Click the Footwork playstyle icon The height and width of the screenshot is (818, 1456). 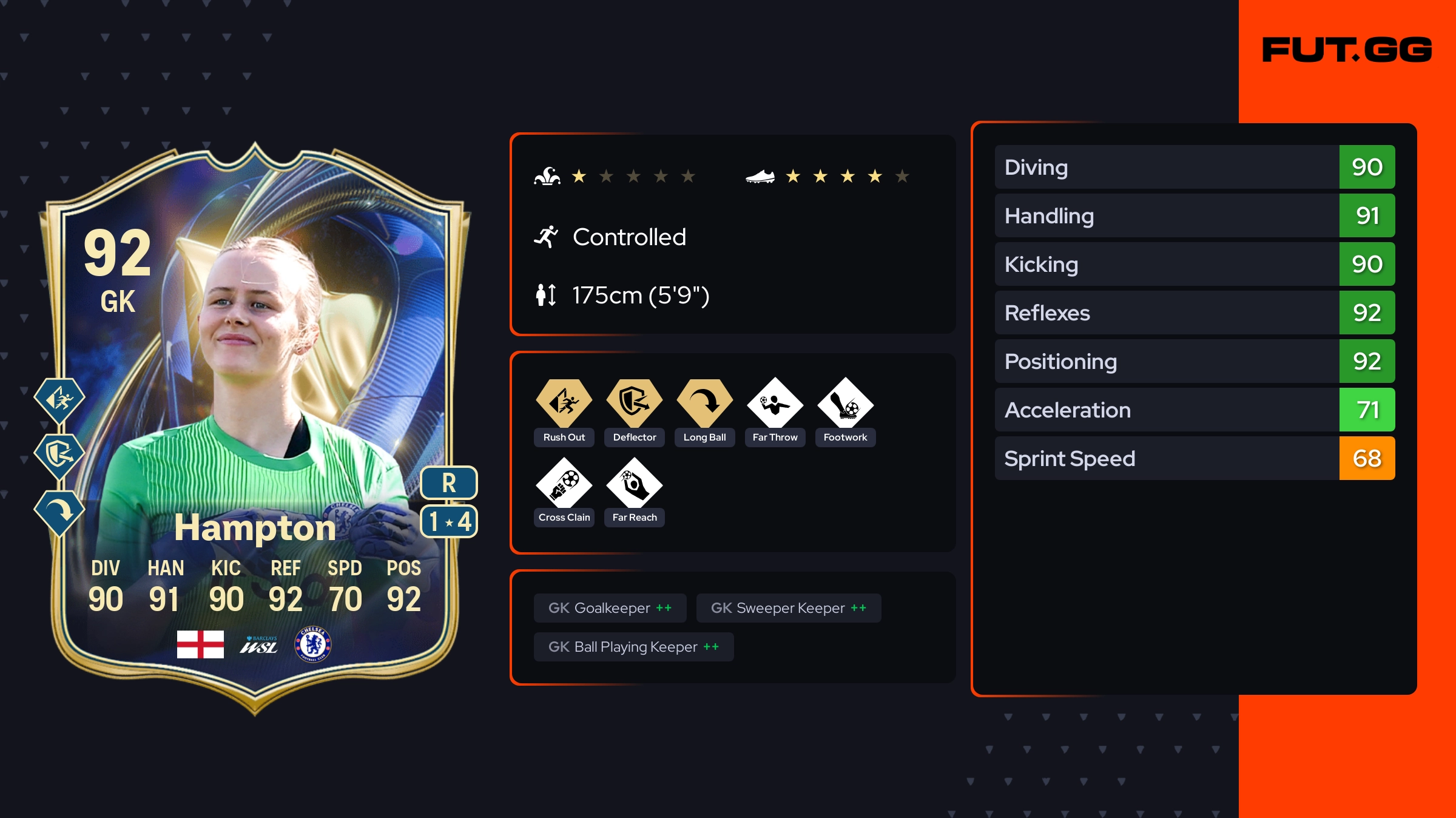pos(846,402)
